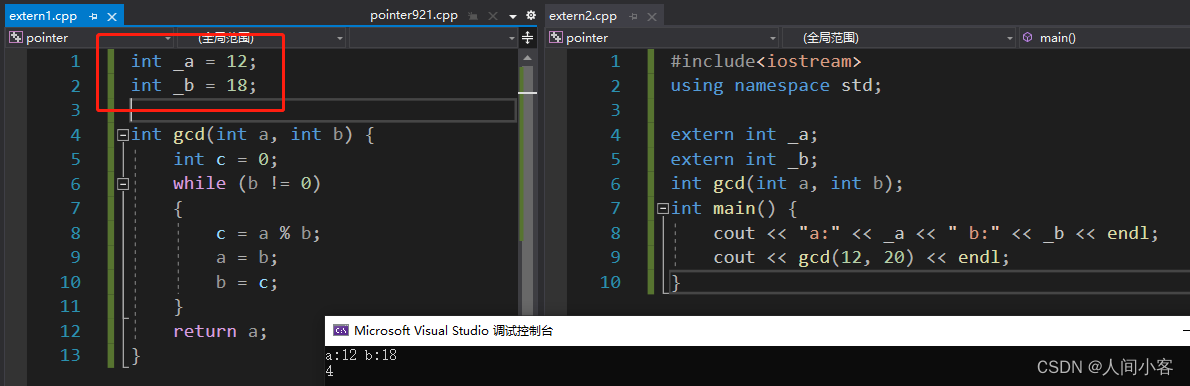Click 'b = c;' line in extern1.cpp
1190x386 pixels.
click(x=247, y=282)
